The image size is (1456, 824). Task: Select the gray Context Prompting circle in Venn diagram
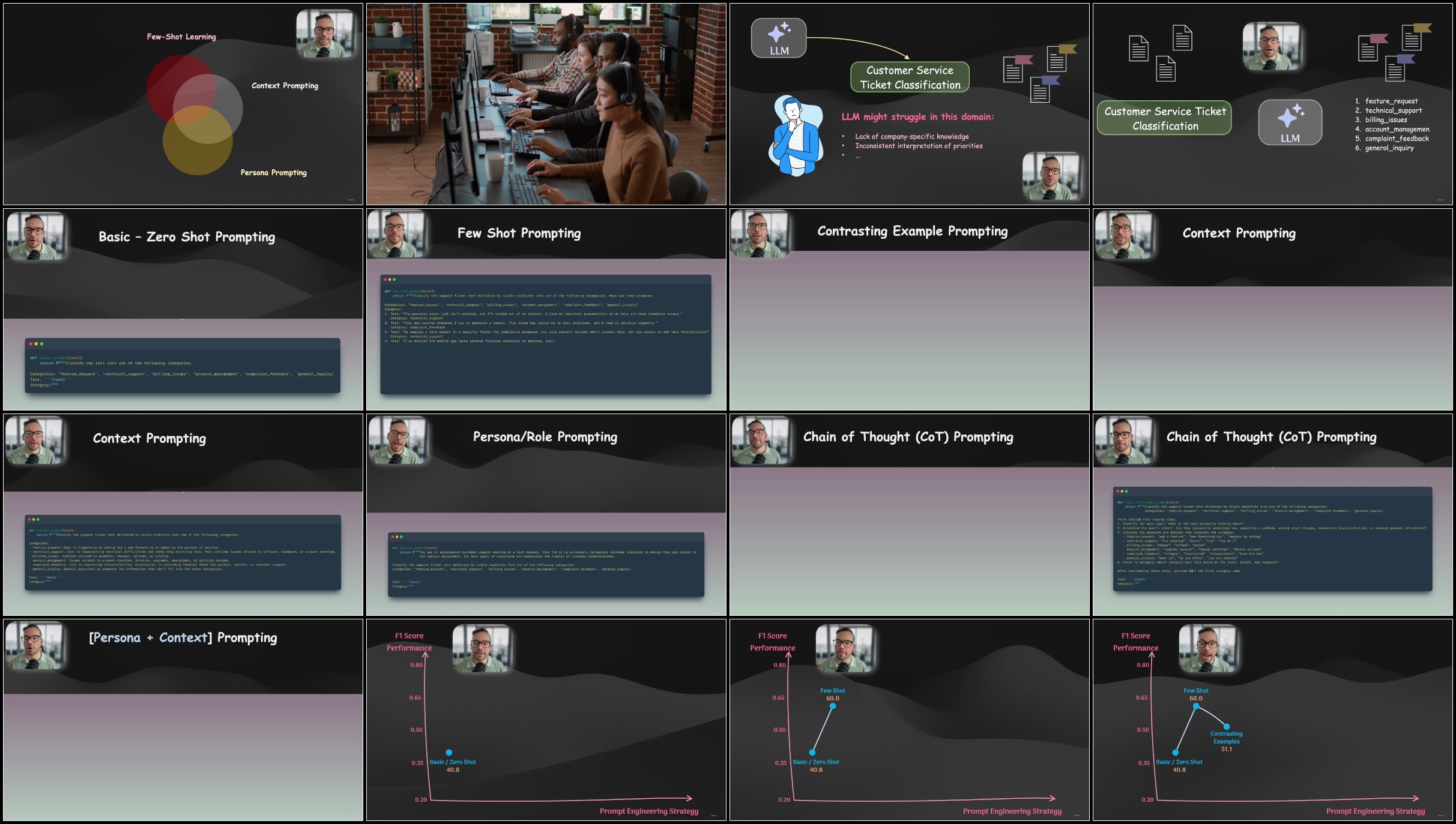click(x=208, y=109)
